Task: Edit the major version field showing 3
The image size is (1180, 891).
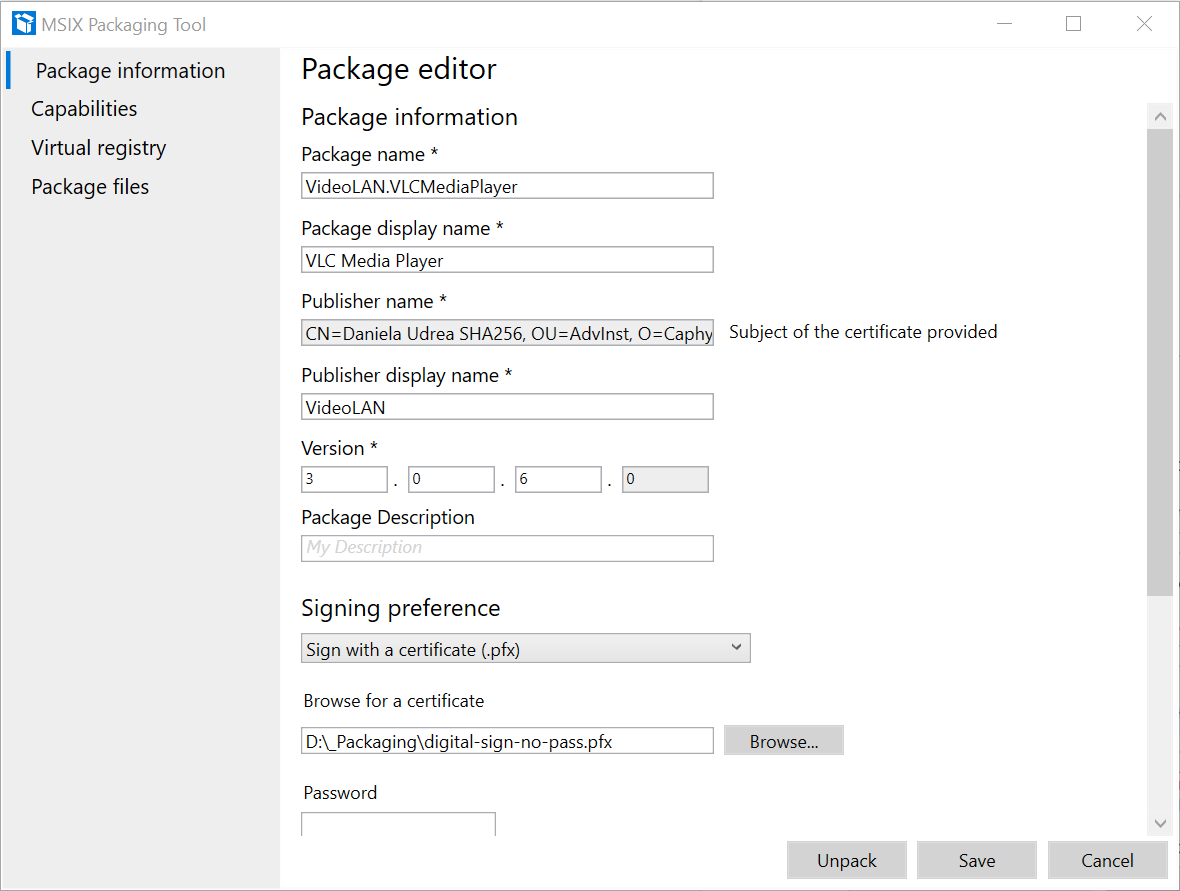Action: point(344,479)
